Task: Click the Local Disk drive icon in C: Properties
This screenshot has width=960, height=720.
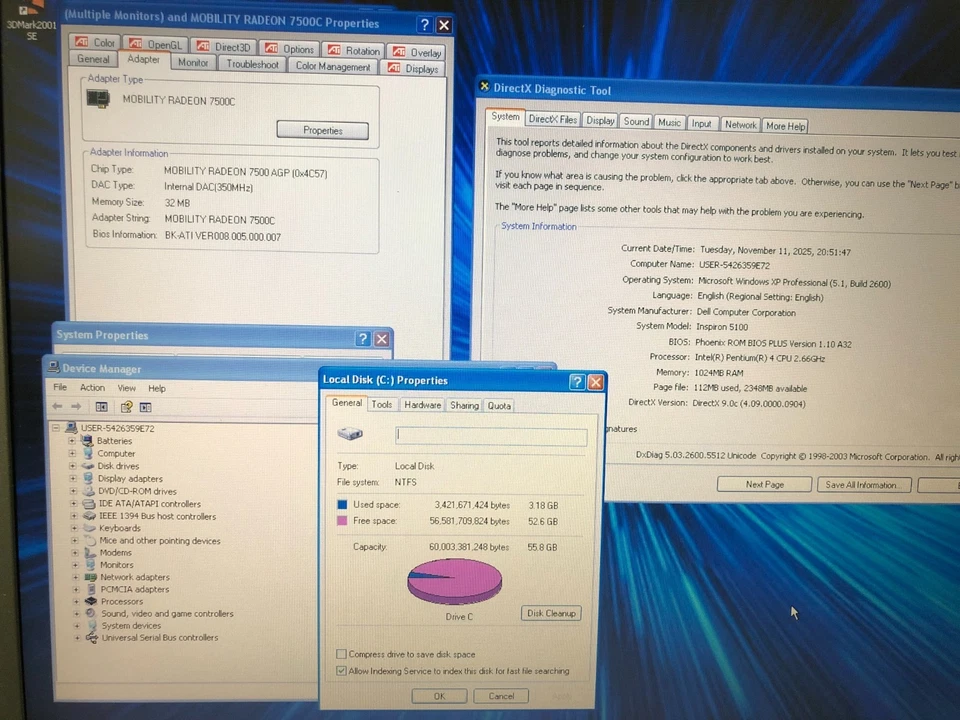Action: (350, 432)
